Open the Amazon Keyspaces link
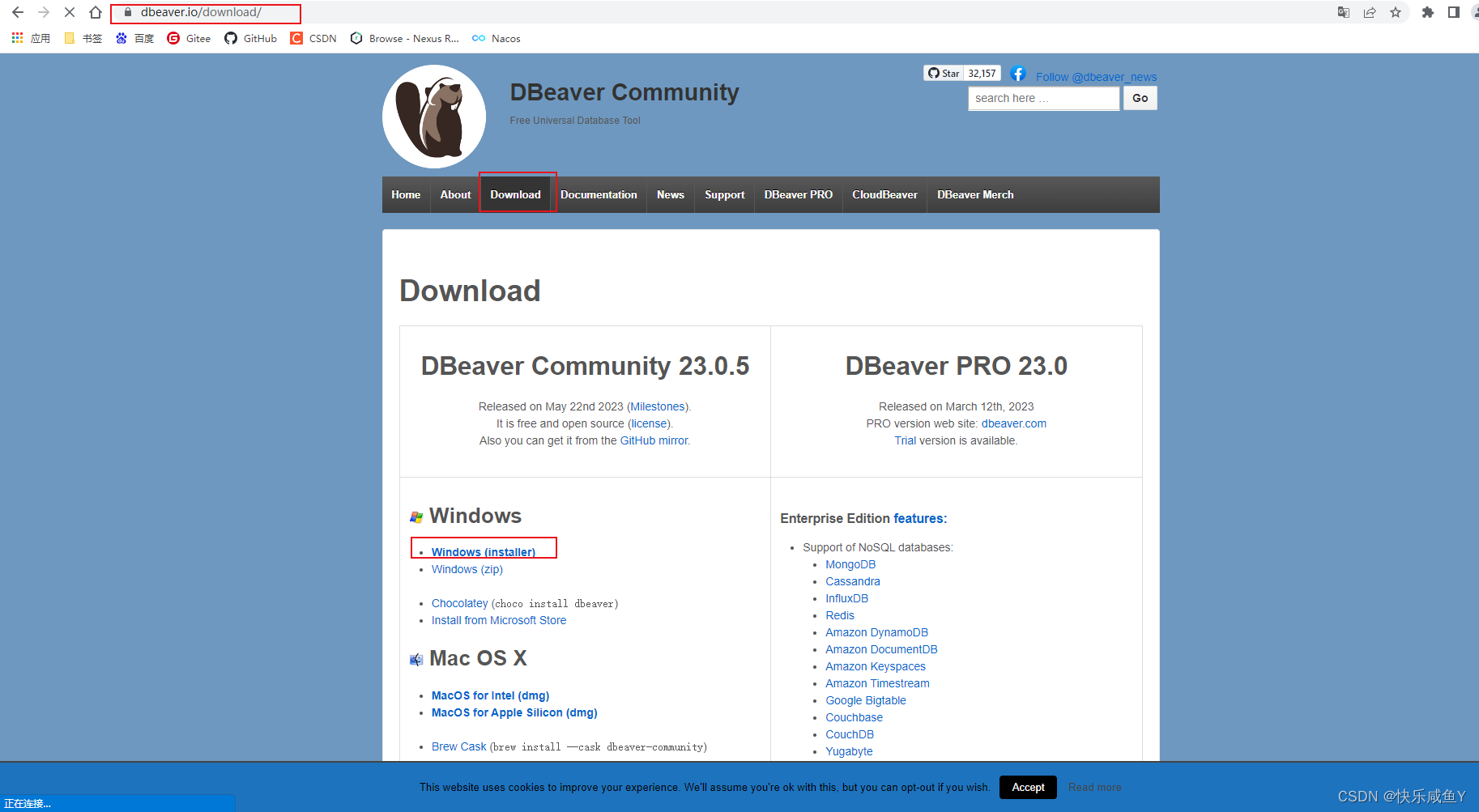Viewport: 1479px width, 812px height. [x=876, y=666]
